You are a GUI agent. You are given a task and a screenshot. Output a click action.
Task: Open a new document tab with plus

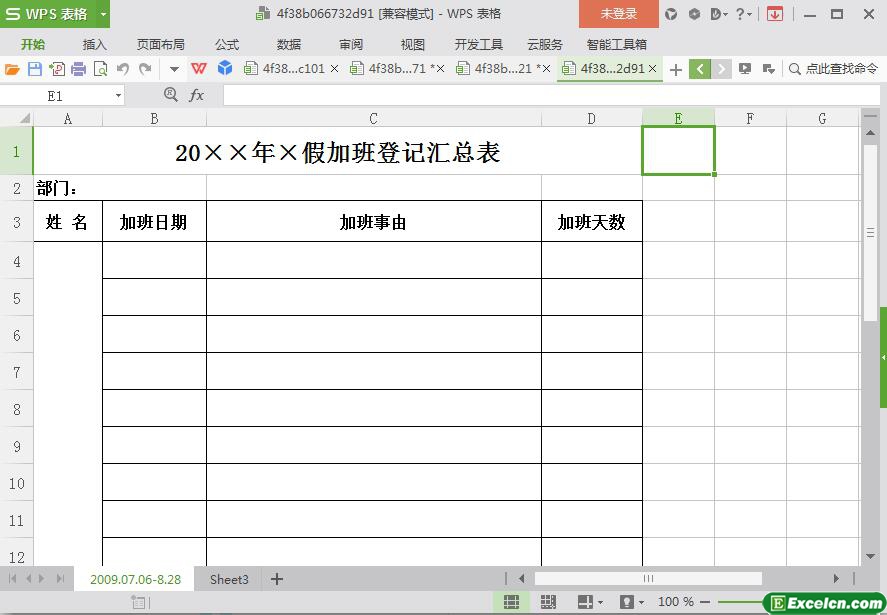(x=676, y=69)
